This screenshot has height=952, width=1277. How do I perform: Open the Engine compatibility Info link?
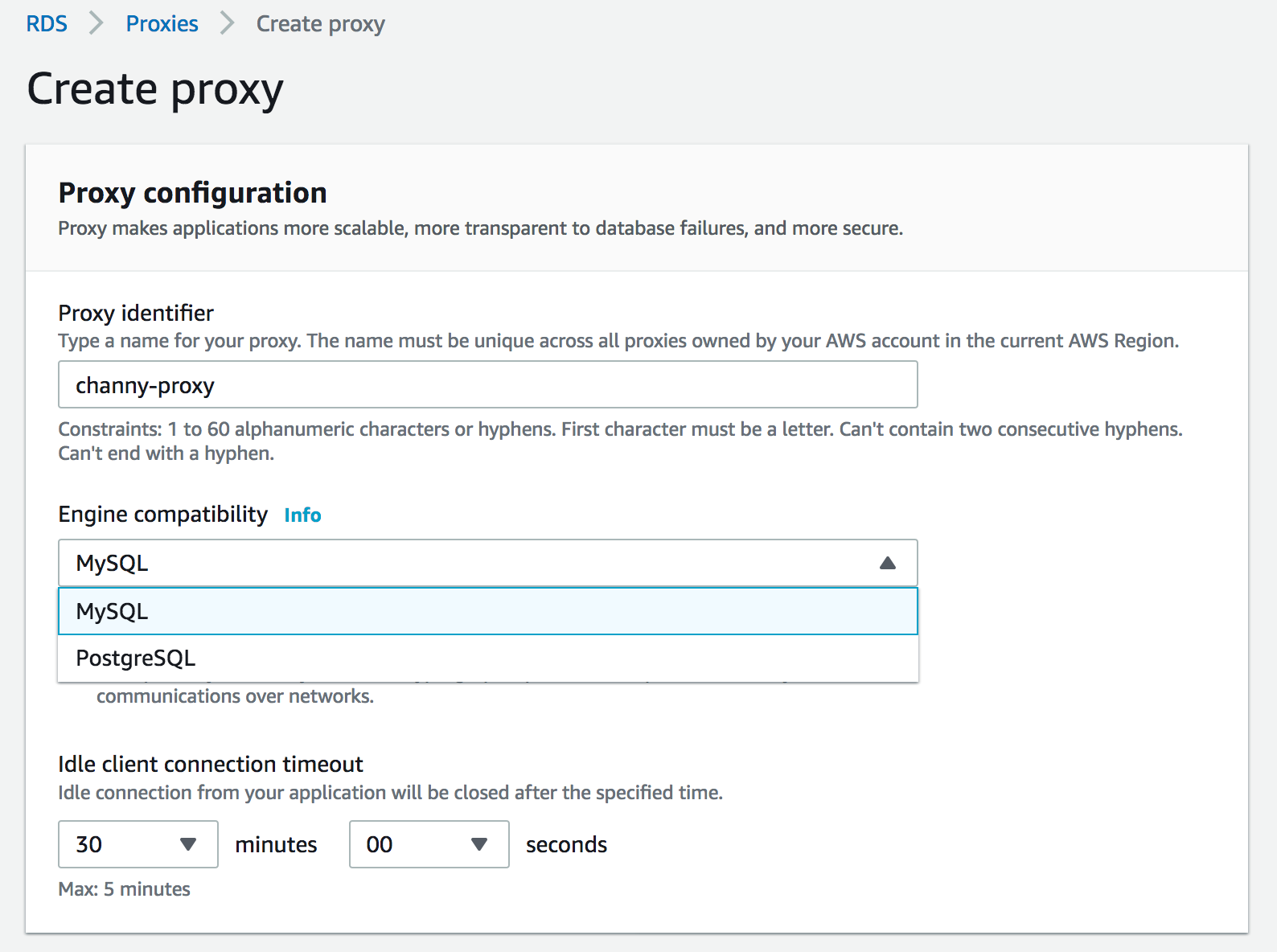click(x=302, y=515)
